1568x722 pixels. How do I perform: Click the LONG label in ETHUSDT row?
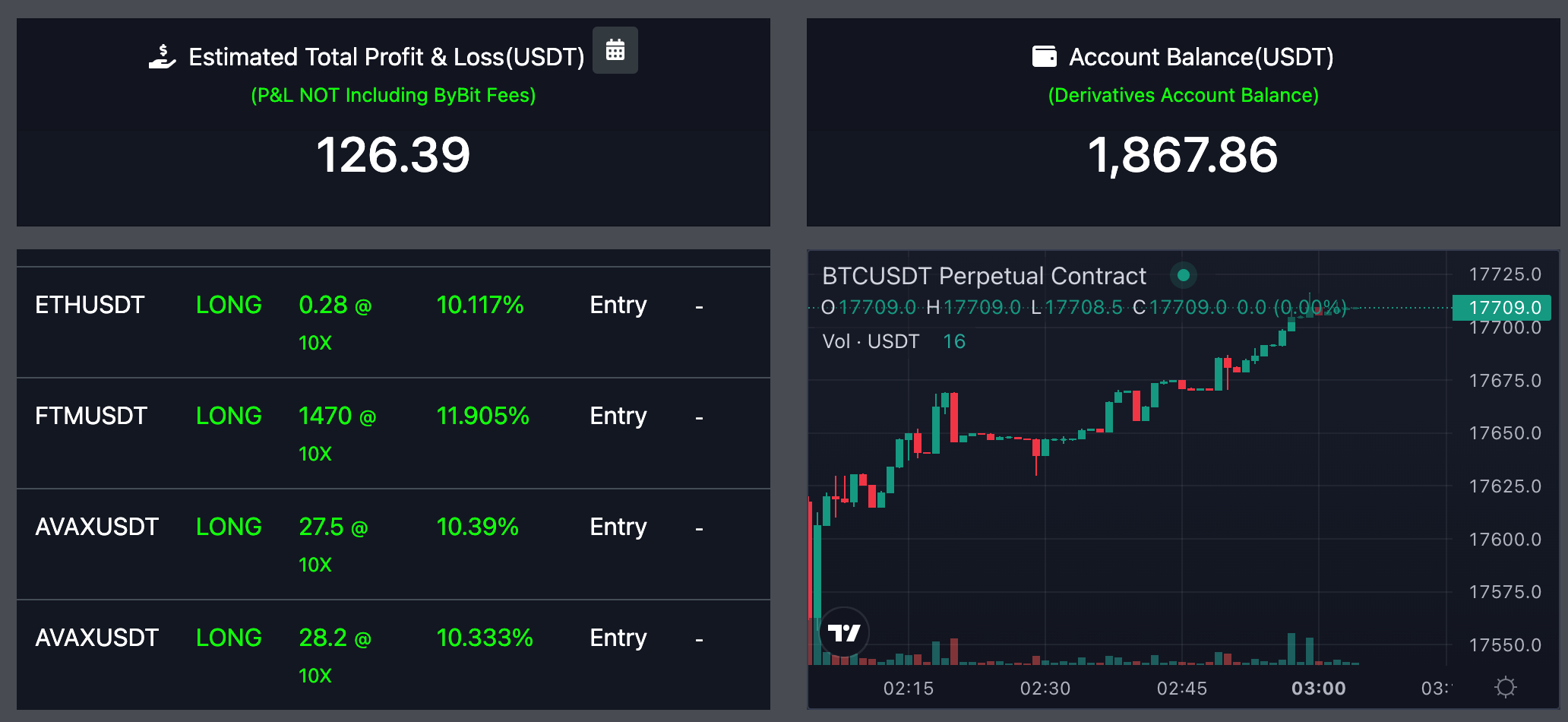[229, 305]
